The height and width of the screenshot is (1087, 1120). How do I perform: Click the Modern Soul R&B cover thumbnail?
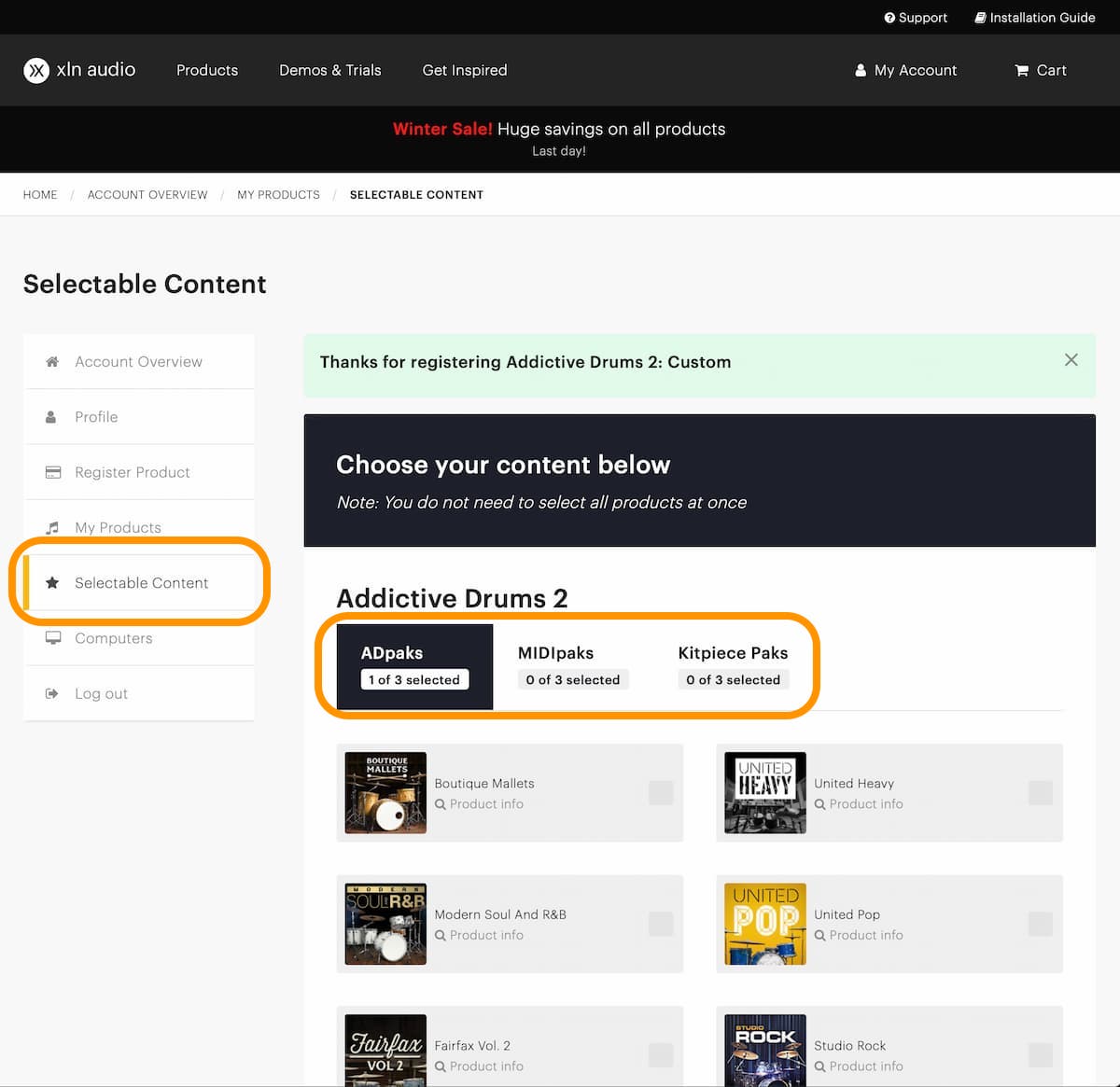[385, 924]
